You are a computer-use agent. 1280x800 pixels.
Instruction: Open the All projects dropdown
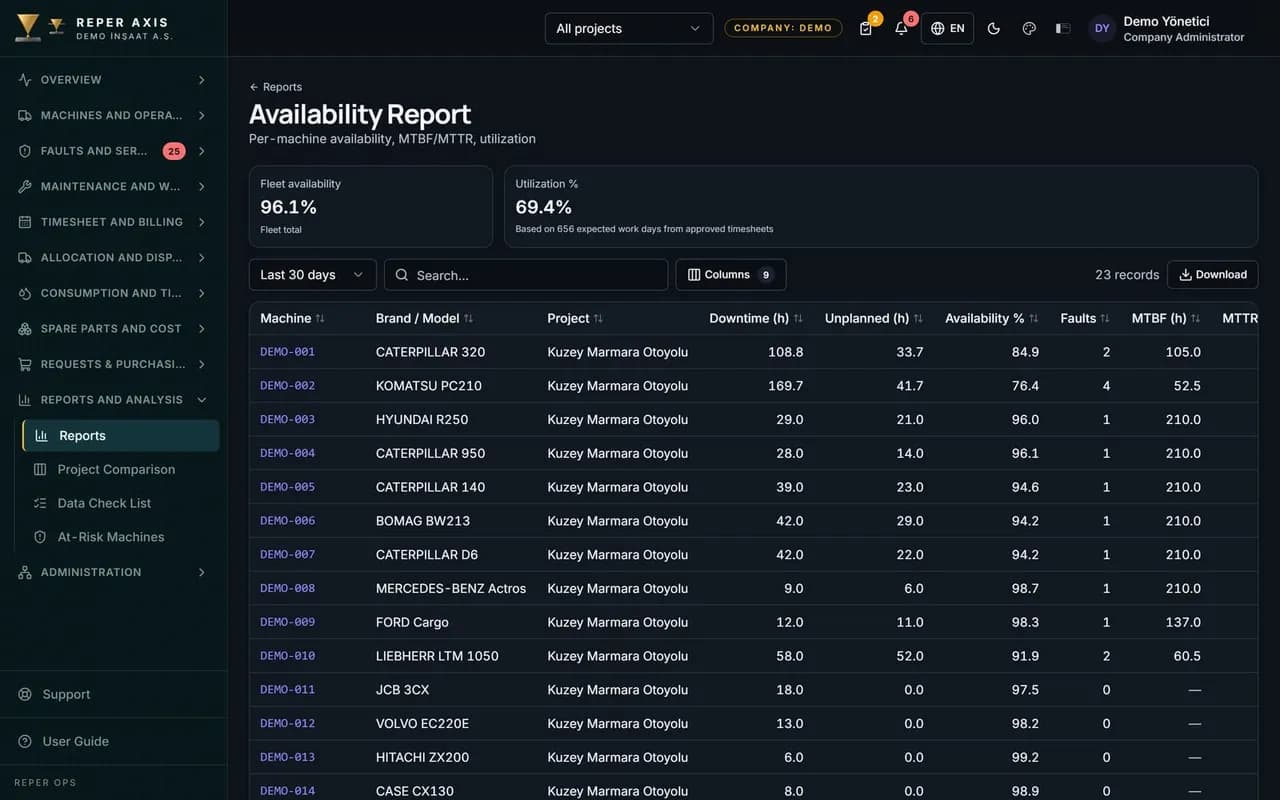[629, 28]
